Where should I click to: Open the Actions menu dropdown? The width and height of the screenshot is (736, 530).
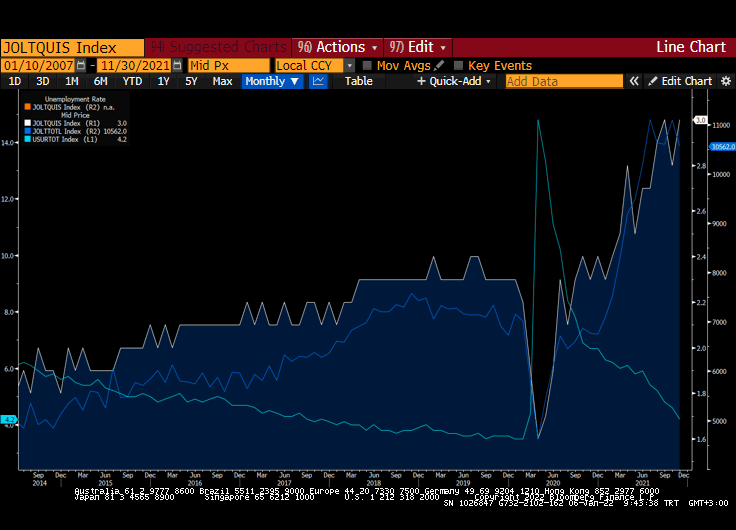[337, 47]
